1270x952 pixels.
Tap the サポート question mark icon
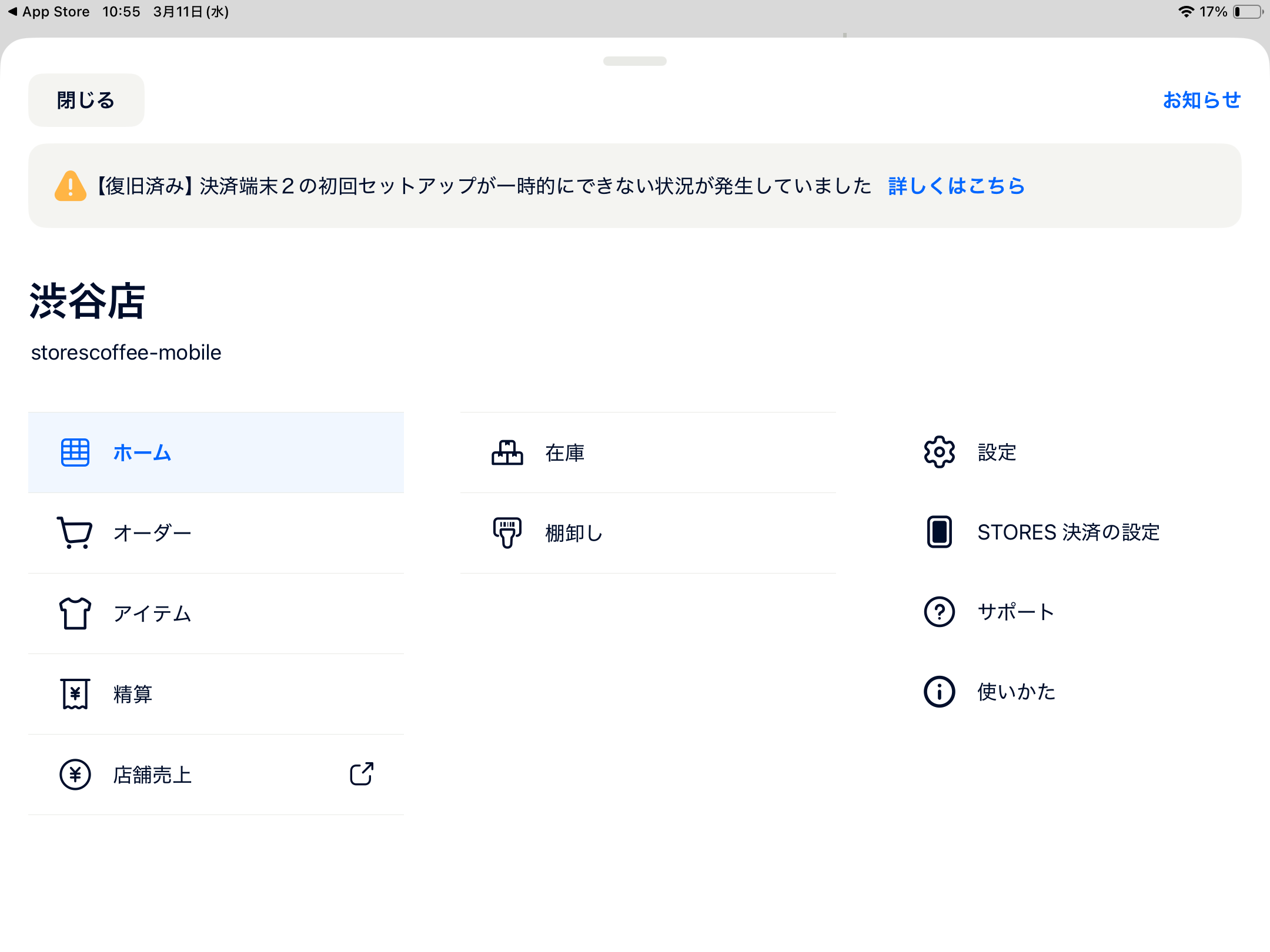click(939, 612)
